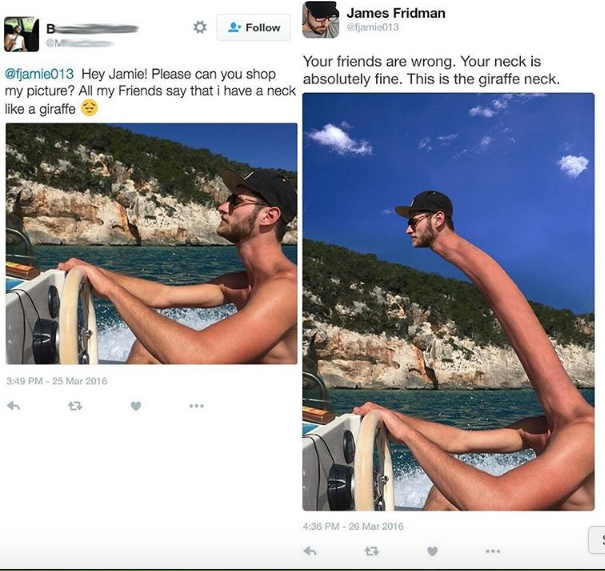
Task: Open James Fridman's profile name
Action: (396, 13)
